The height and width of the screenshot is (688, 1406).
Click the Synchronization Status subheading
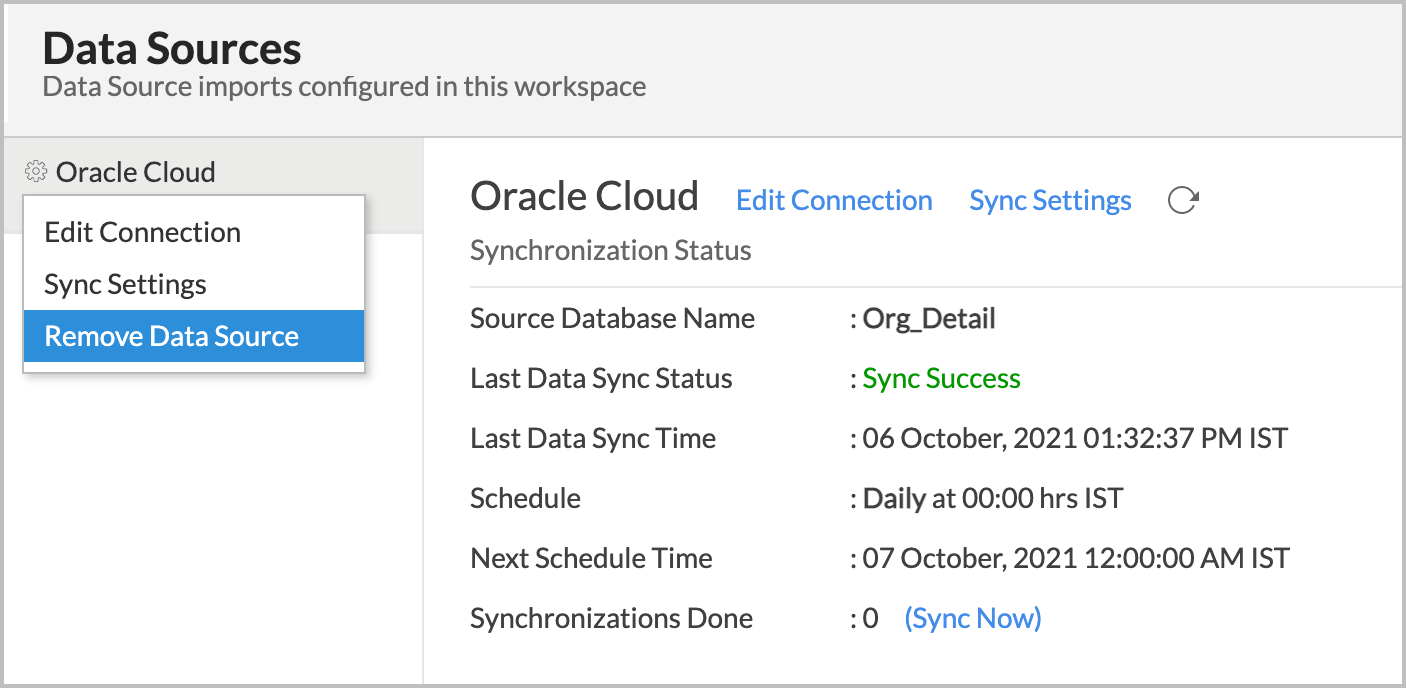[x=610, y=250]
